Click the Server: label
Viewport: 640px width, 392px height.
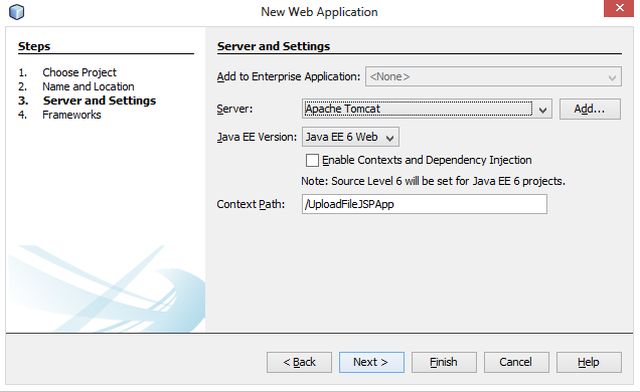point(235,109)
